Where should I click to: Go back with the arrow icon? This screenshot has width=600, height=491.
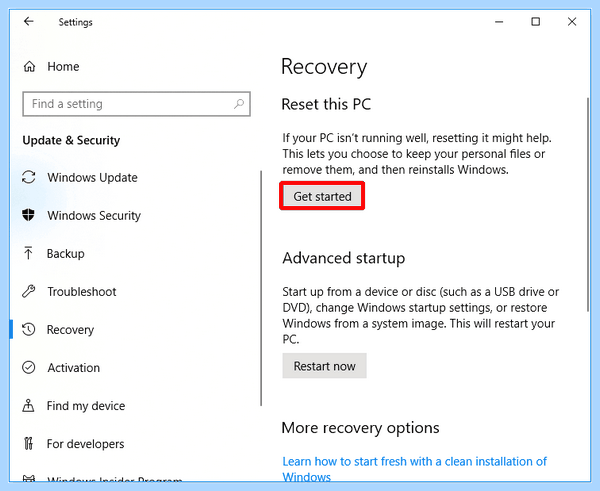coord(29,21)
